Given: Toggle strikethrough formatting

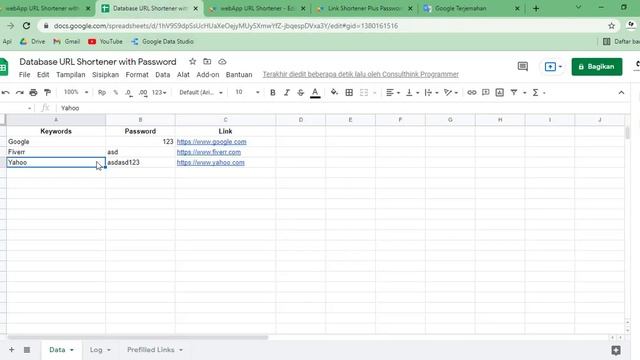Looking at the screenshot, I should pyautogui.click(x=300, y=93).
